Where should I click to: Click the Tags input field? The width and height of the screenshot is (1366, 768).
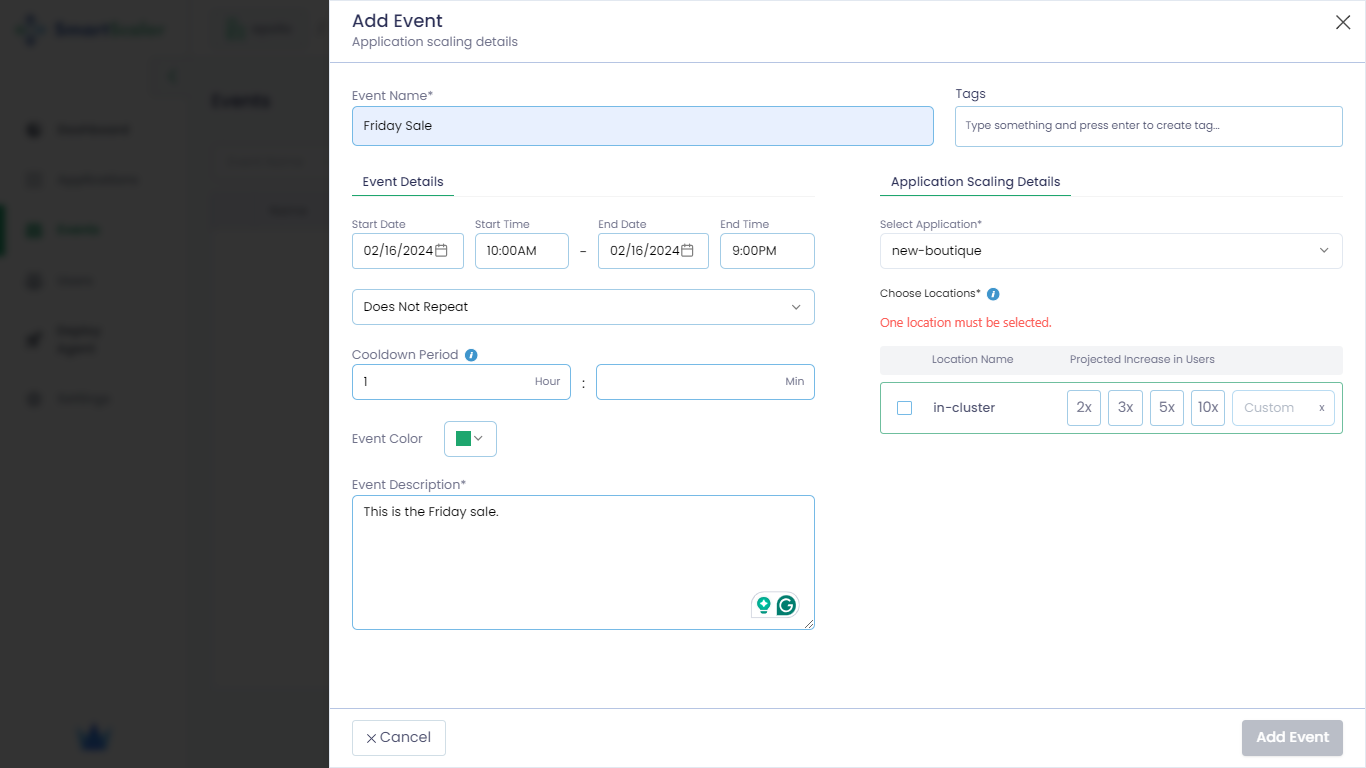[1149, 126]
